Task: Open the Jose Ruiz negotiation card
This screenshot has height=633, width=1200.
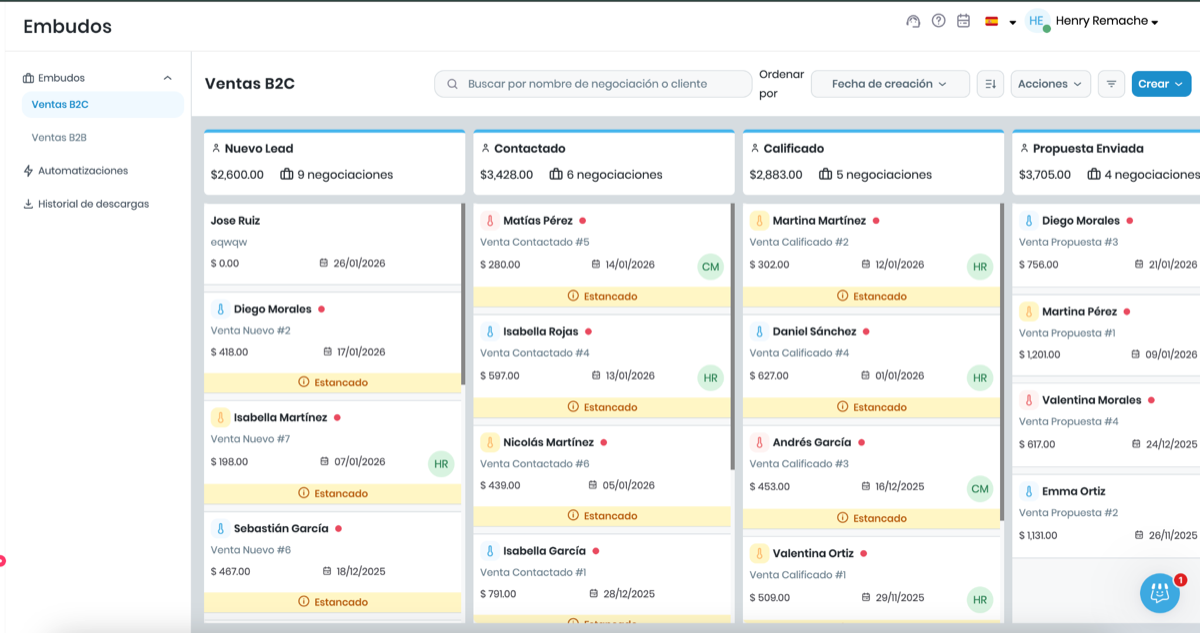Action: click(x=332, y=243)
